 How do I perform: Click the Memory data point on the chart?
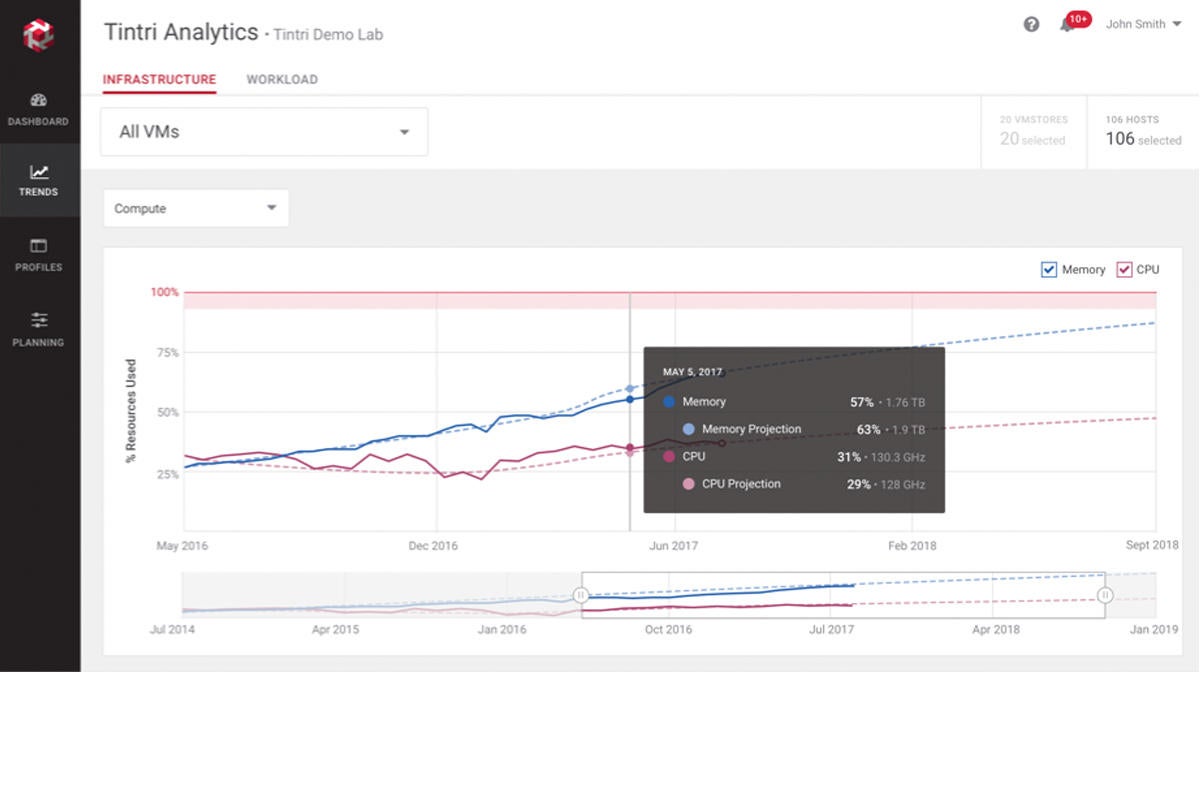click(x=630, y=399)
